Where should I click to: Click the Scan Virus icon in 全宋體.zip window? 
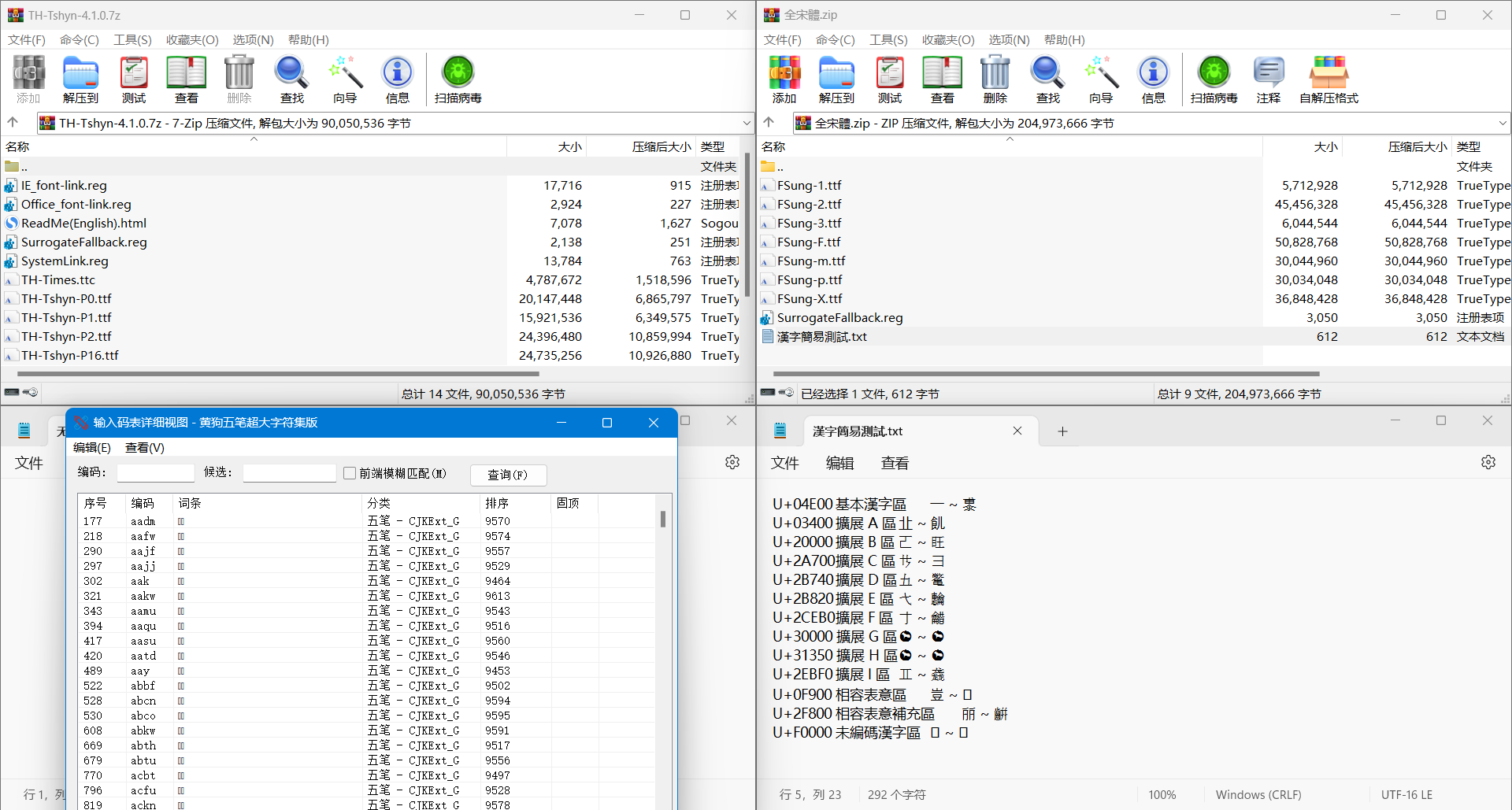click(1214, 80)
